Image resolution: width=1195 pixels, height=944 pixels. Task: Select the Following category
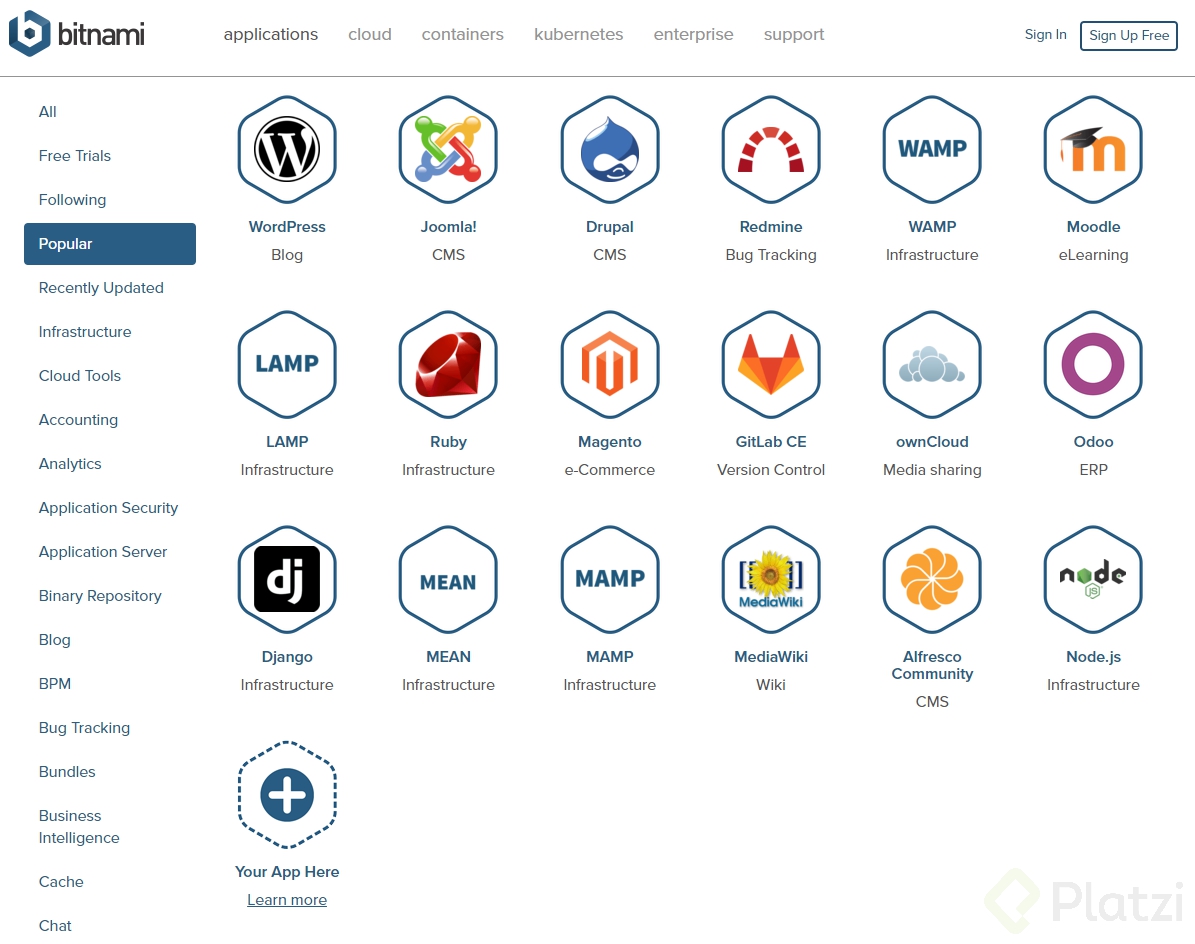[72, 200]
